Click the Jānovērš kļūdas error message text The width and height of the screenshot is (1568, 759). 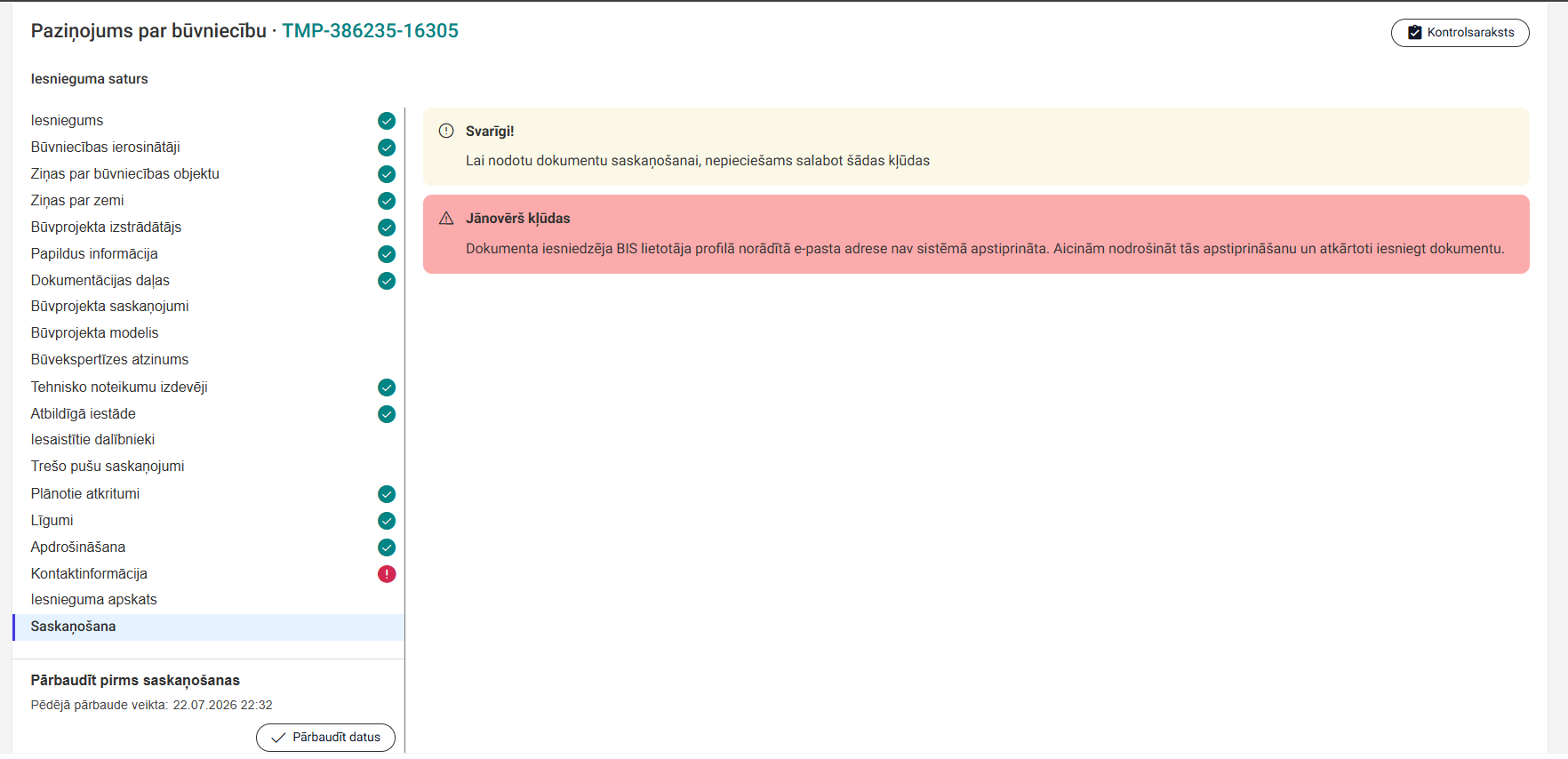tap(985, 249)
